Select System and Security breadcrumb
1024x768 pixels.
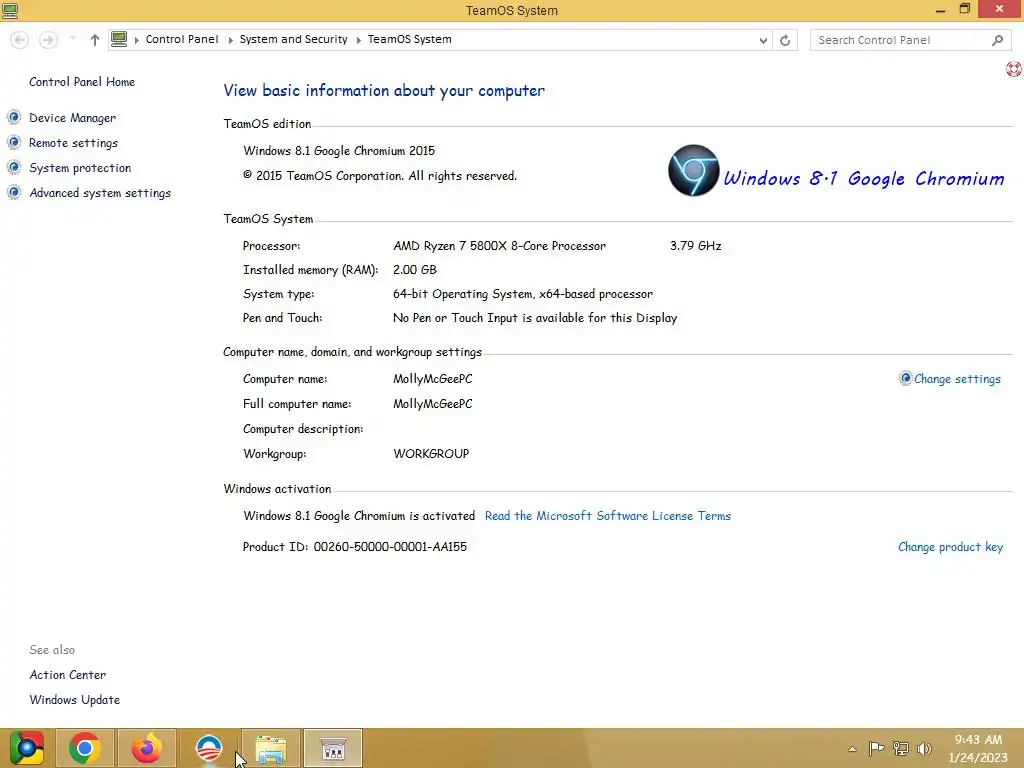click(x=293, y=39)
